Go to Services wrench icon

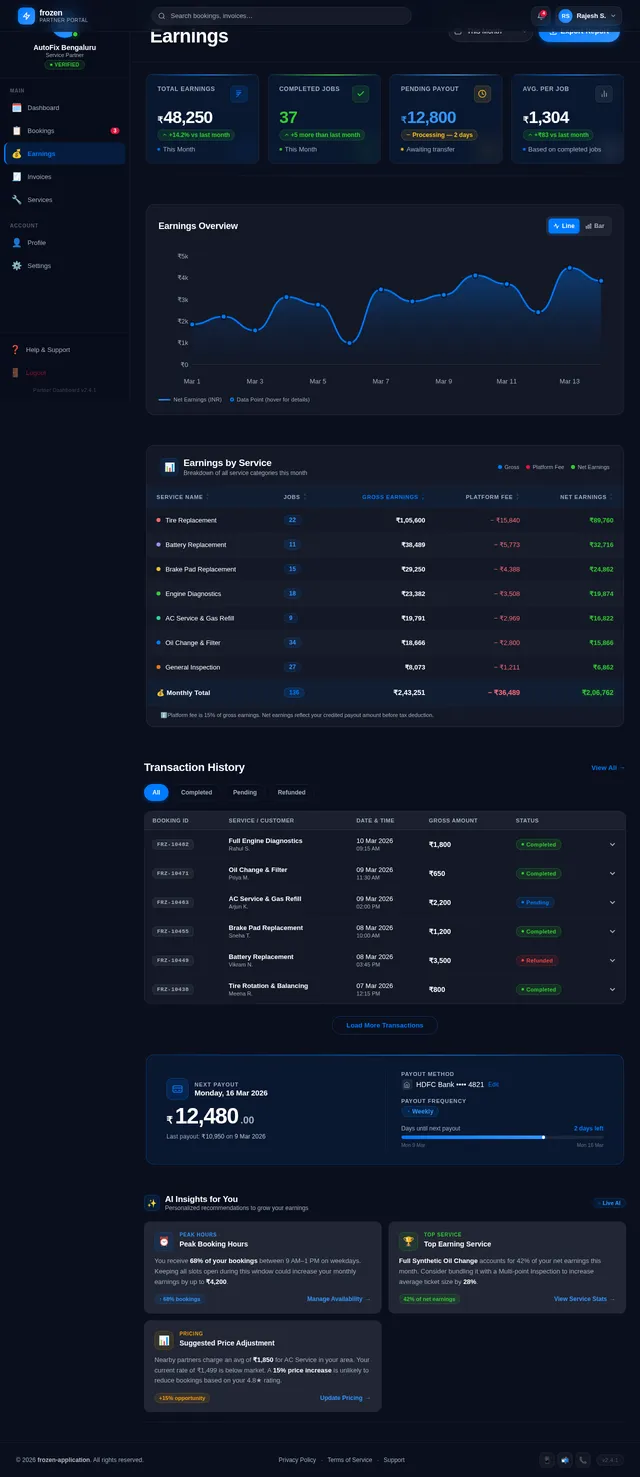click(17, 200)
